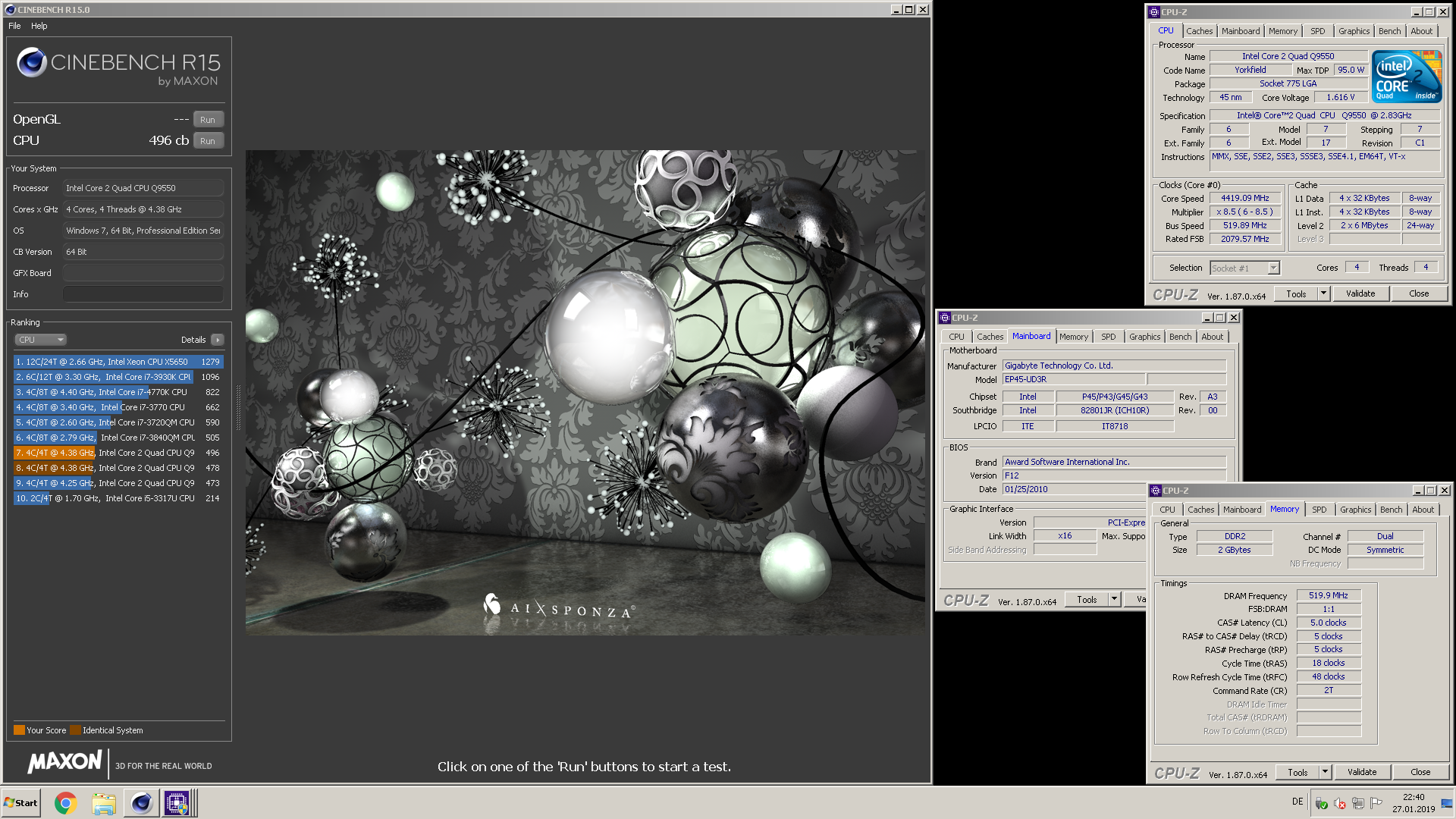Click Tools button in CPU-Z CPU window
The width and height of the screenshot is (1456, 819).
coord(1296,293)
